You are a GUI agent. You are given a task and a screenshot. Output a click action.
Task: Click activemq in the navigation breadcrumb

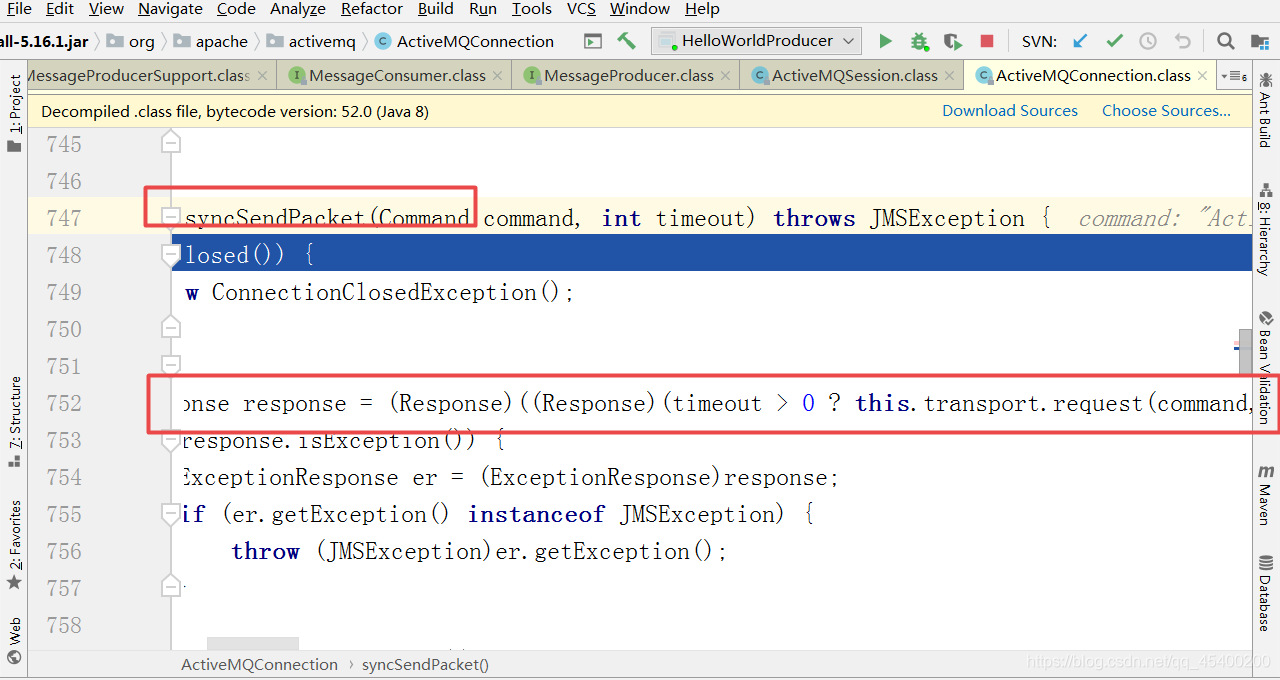coord(311,41)
